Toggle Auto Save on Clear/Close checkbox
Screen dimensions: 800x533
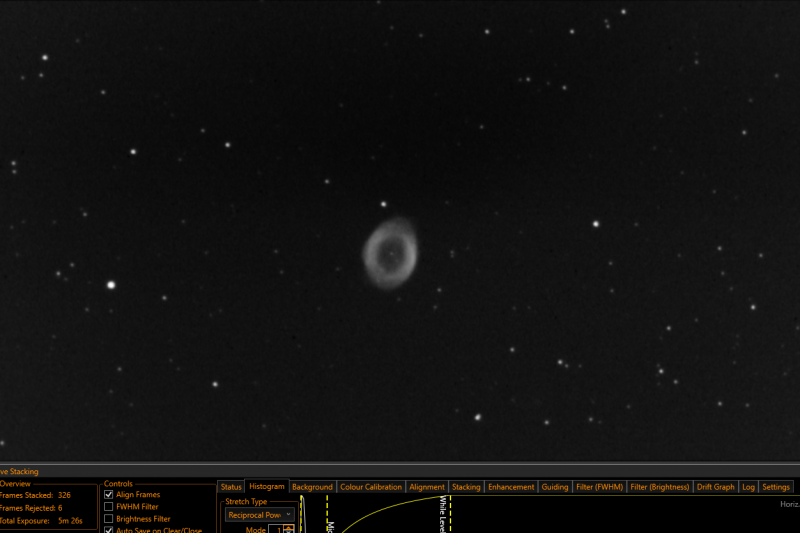click(x=108, y=530)
